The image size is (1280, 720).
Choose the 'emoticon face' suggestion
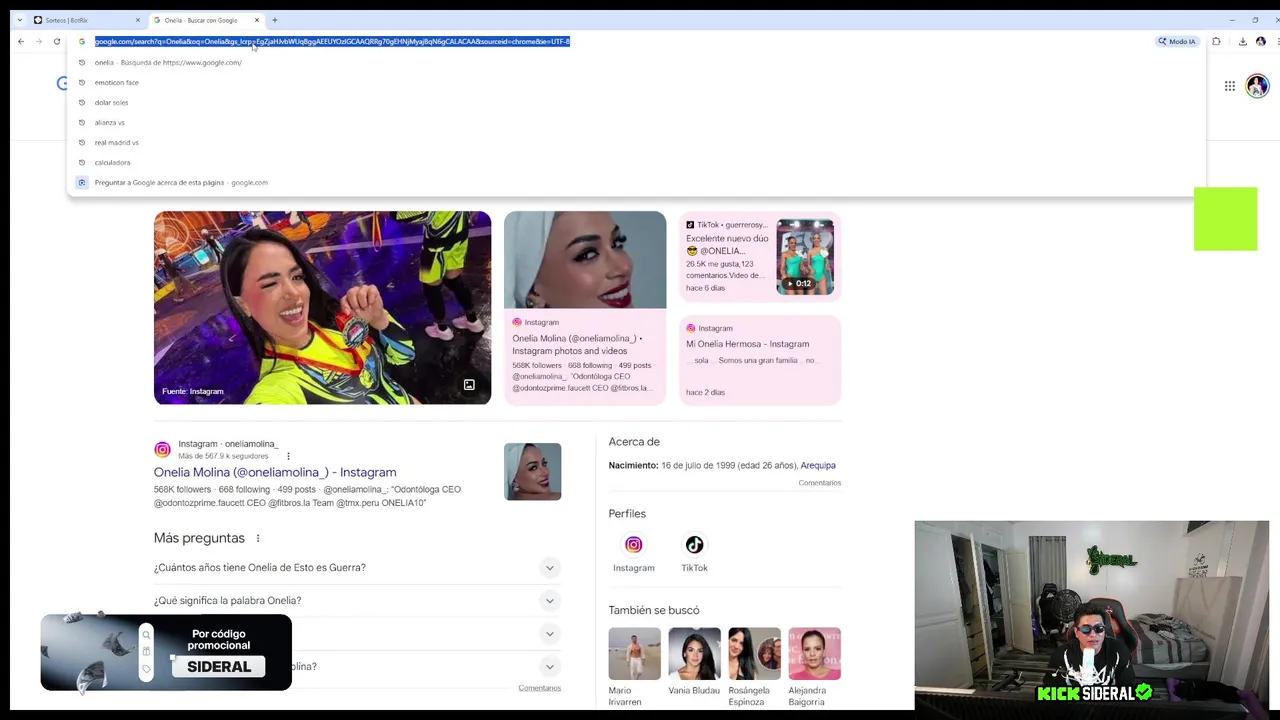pyautogui.click(x=636, y=82)
